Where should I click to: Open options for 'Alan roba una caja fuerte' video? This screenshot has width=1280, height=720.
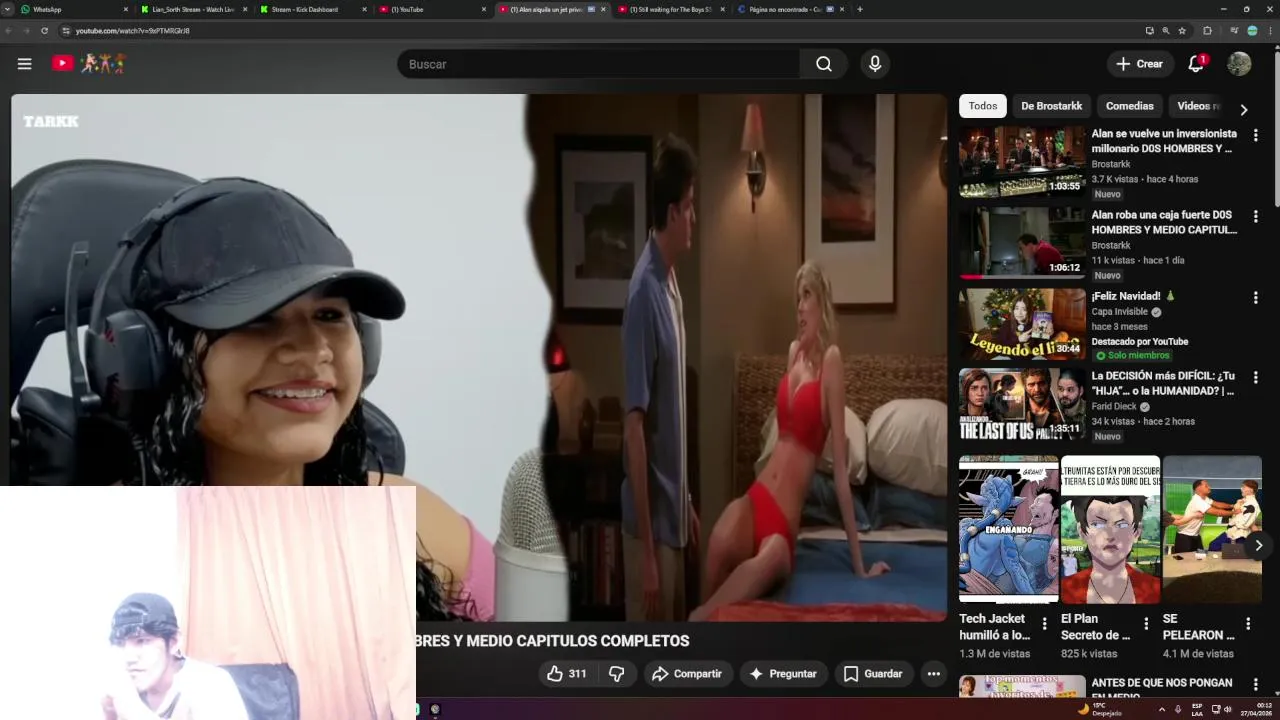(1255, 216)
